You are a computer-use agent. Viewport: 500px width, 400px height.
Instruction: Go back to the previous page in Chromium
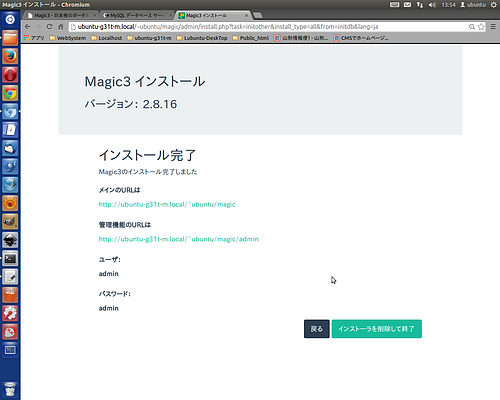coord(28,27)
